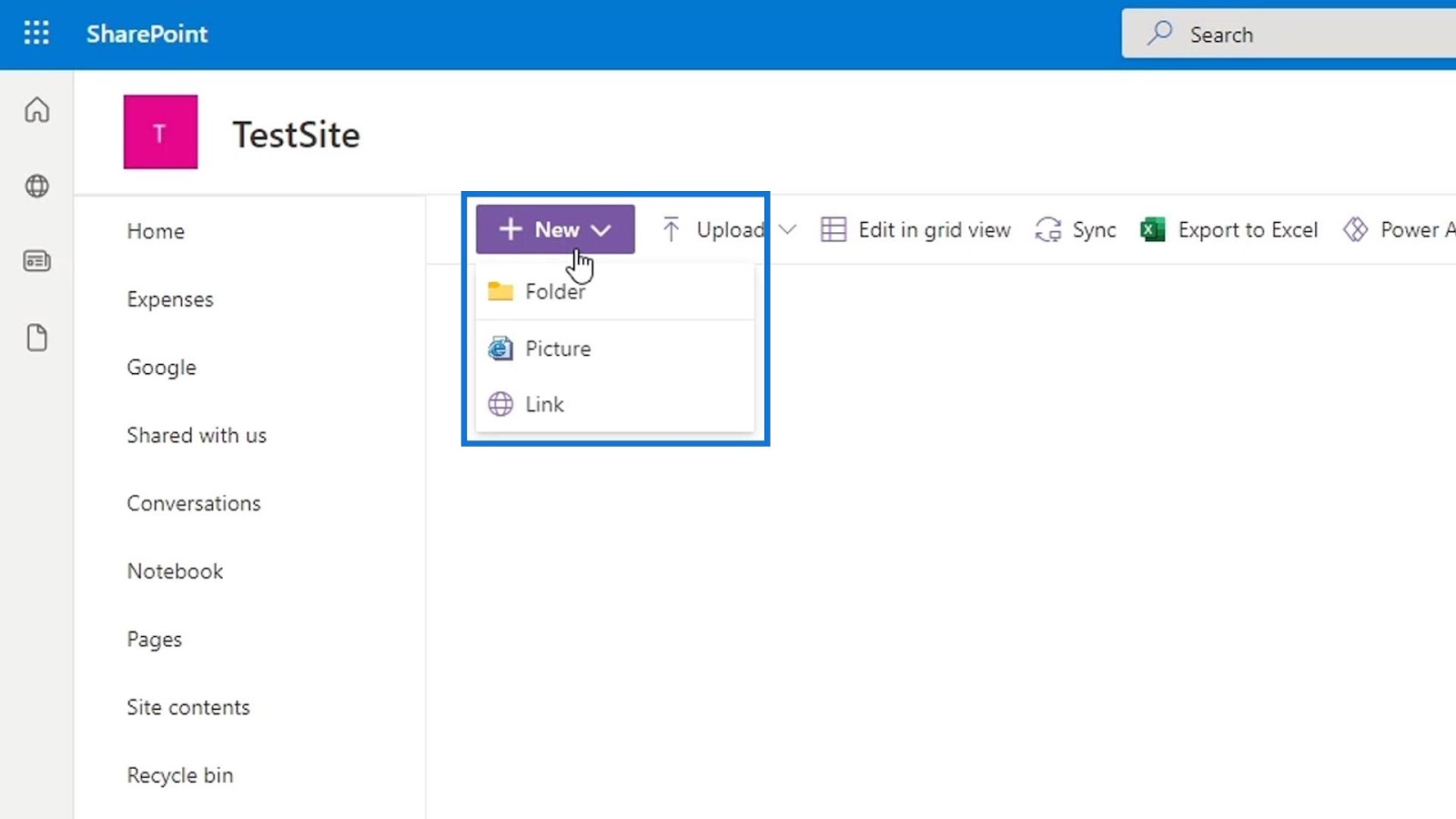Screen dimensions: 1456x819
Task: Open the Recycle bin link
Action: click(180, 775)
